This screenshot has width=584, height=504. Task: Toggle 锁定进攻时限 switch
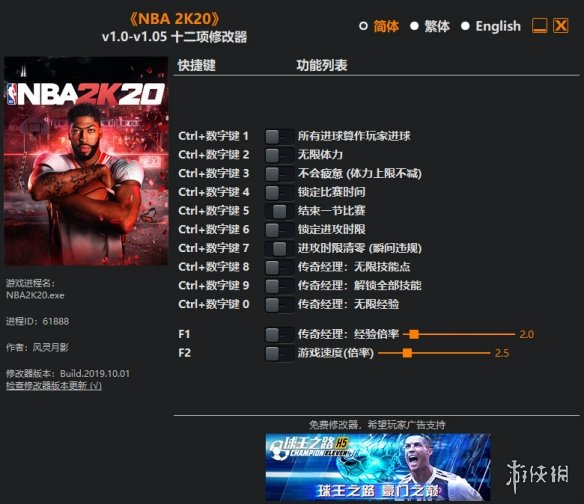pos(279,230)
